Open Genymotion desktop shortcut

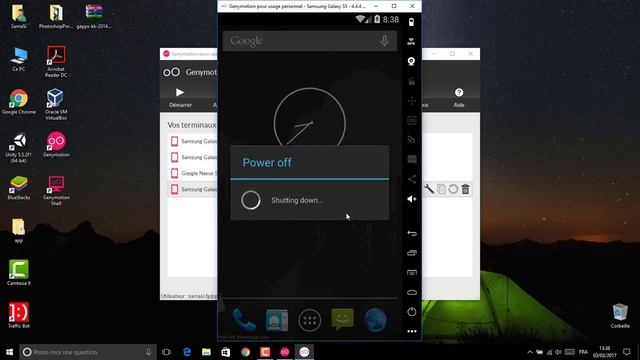click(x=56, y=144)
